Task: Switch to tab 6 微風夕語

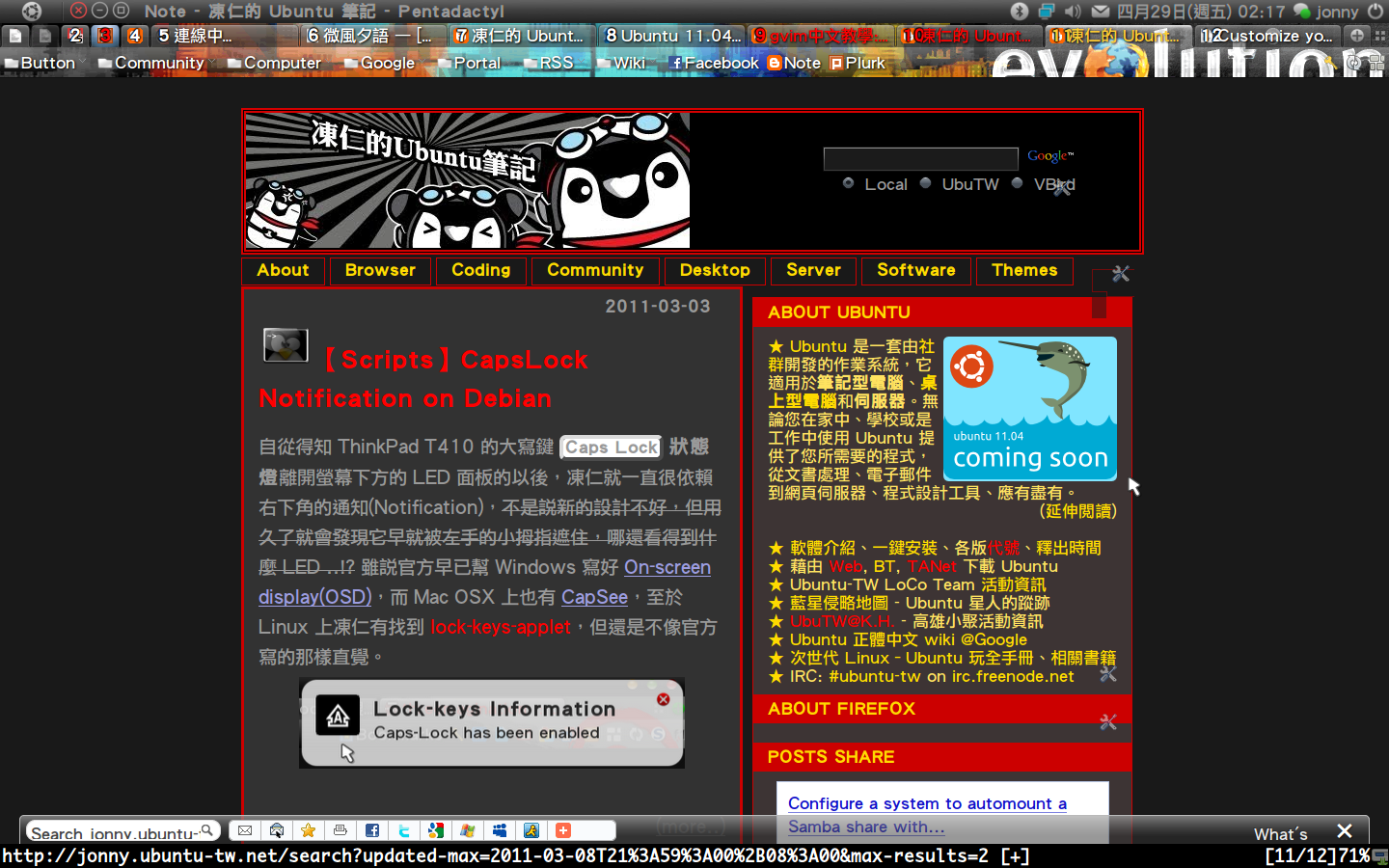Action: [x=372, y=36]
